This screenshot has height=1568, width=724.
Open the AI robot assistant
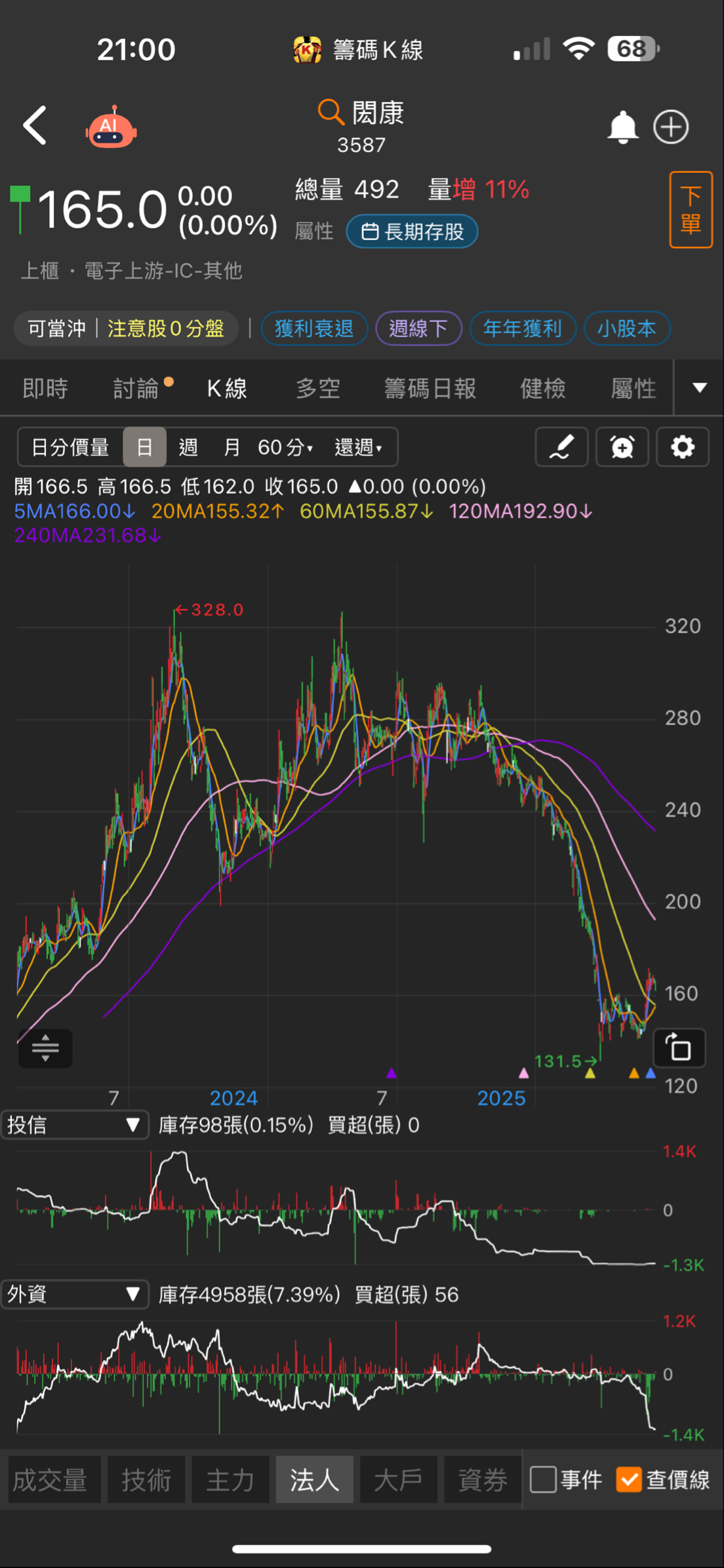111,127
